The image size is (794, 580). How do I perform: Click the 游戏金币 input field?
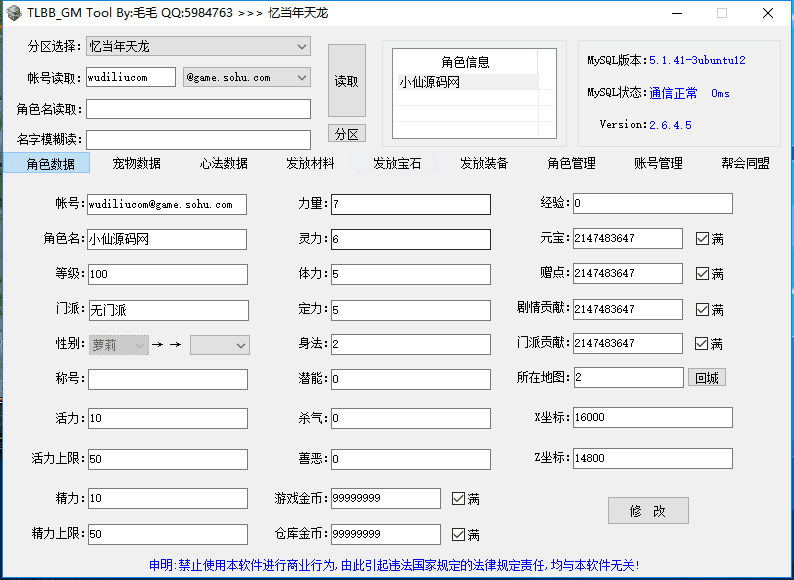(x=386, y=498)
